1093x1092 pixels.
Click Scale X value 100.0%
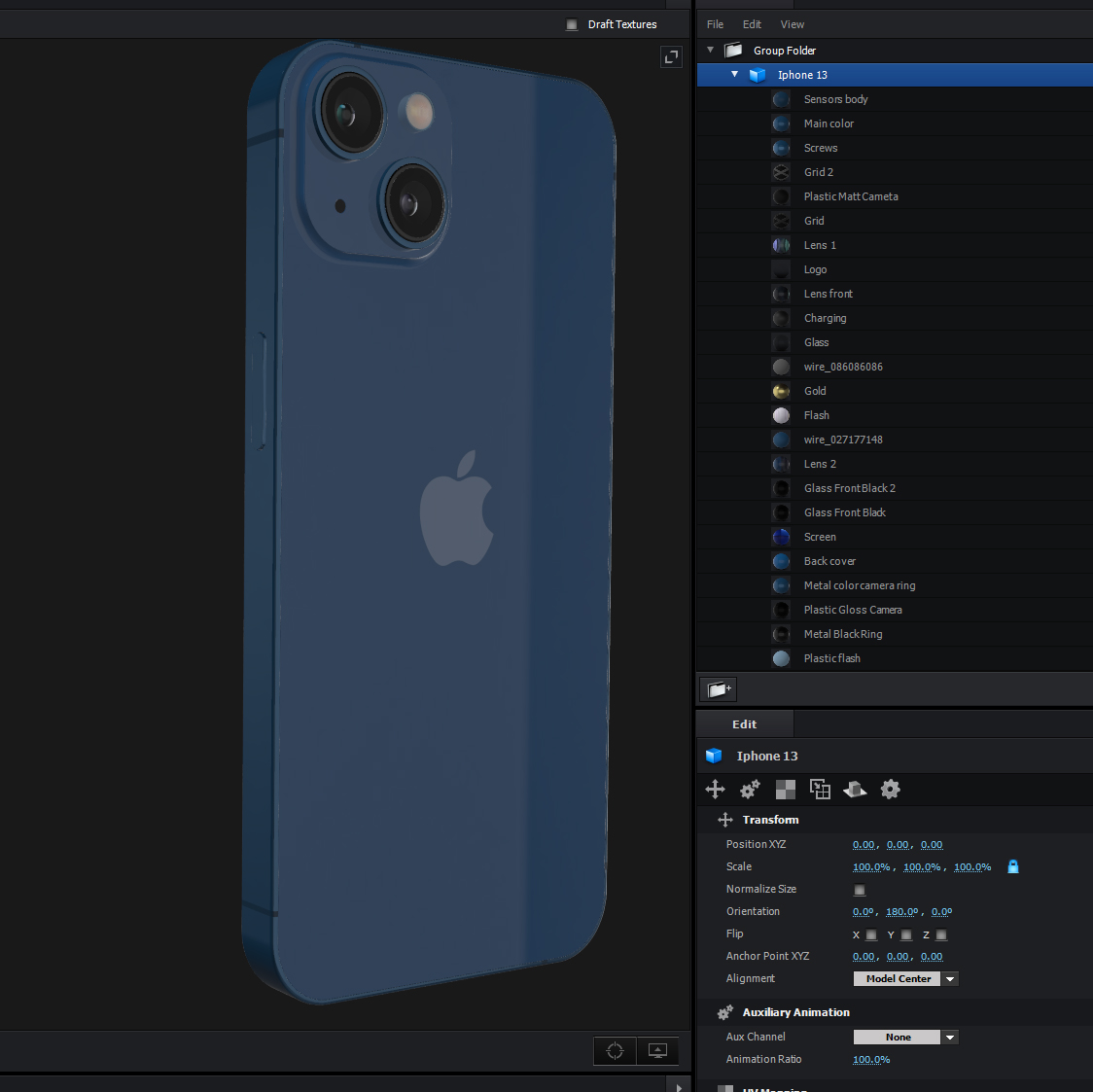pyautogui.click(x=870, y=867)
